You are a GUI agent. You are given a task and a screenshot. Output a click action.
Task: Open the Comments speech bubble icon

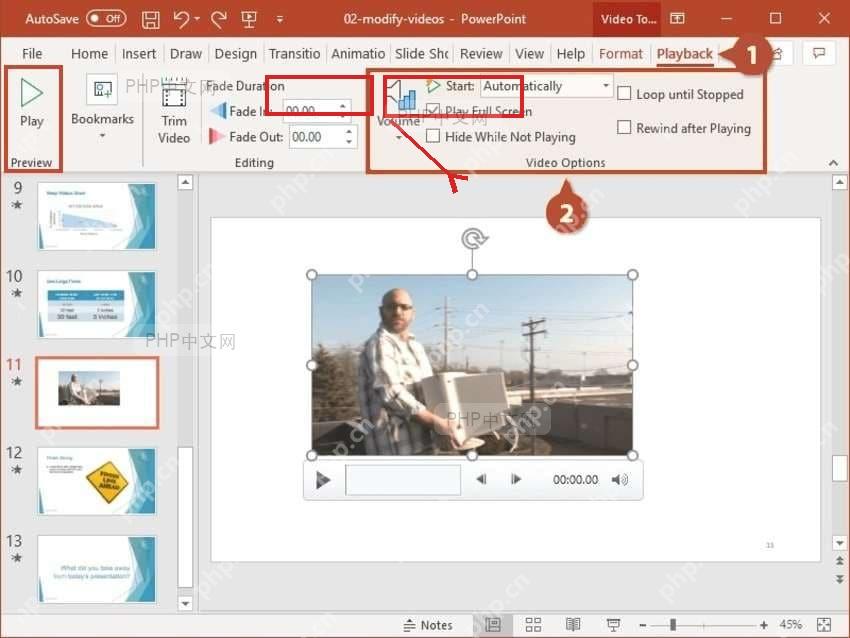[x=819, y=53]
